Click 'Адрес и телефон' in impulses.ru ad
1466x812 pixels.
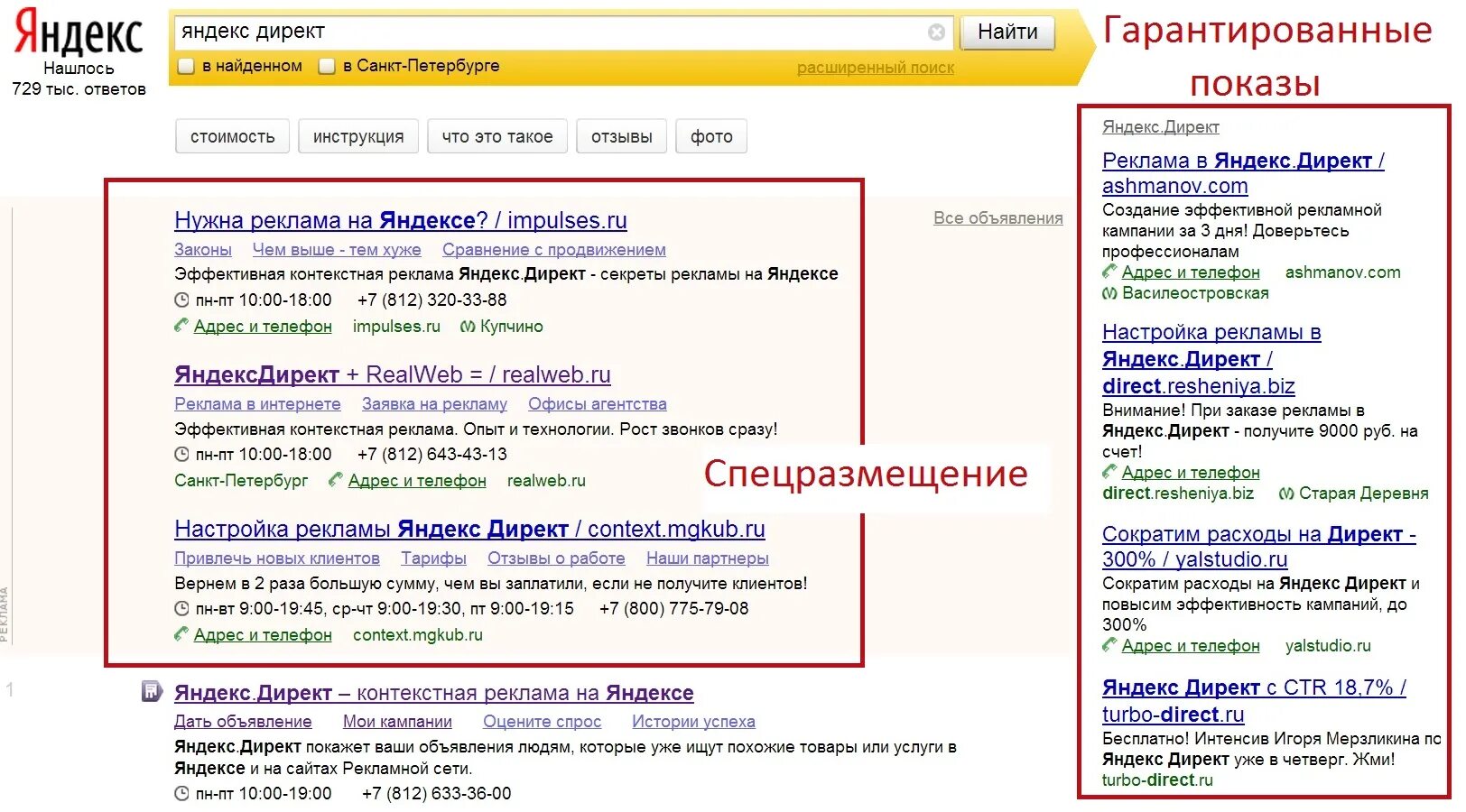(x=263, y=327)
